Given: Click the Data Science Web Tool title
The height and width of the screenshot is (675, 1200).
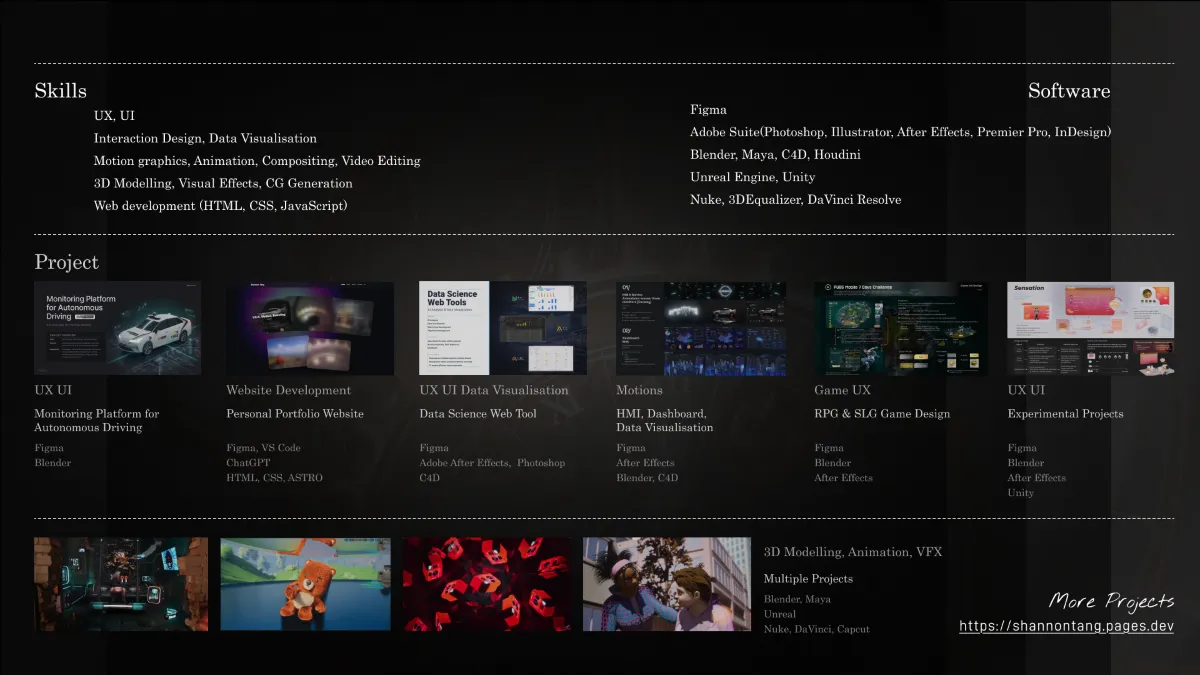Looking at the screenshot, I should tap(477, 414).
